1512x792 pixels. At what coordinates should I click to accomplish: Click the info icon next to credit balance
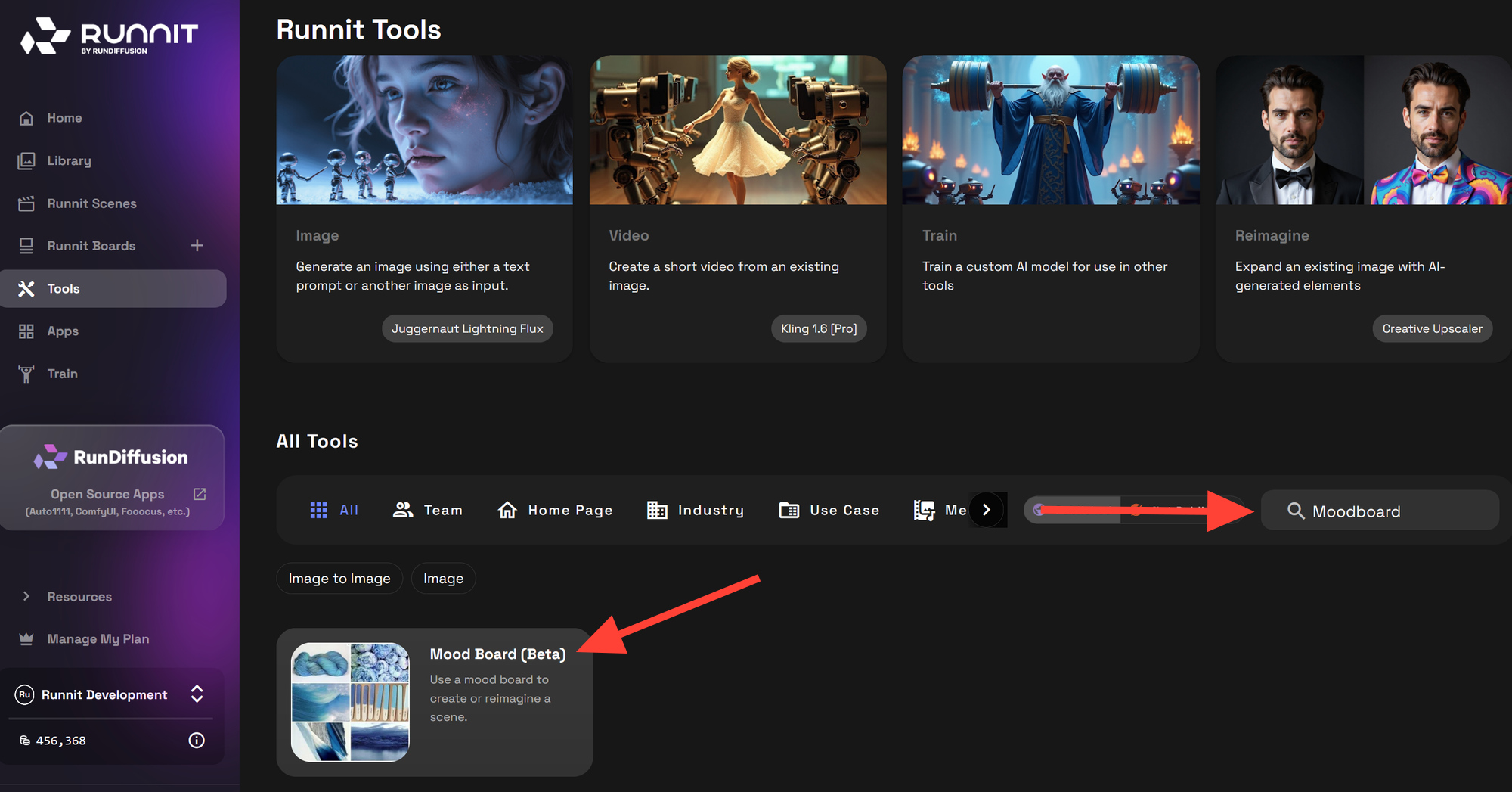tap(196, 740)
